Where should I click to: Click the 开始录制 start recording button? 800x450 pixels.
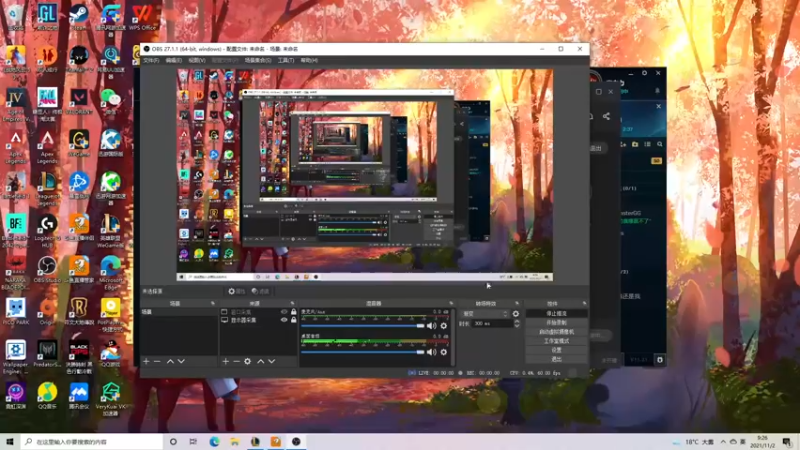coord(556,322)
